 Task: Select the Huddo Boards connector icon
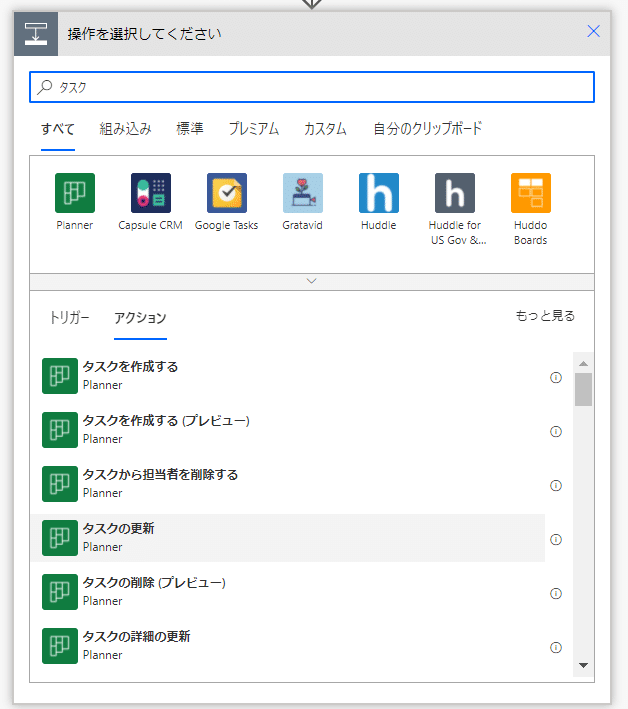point(530,193)
